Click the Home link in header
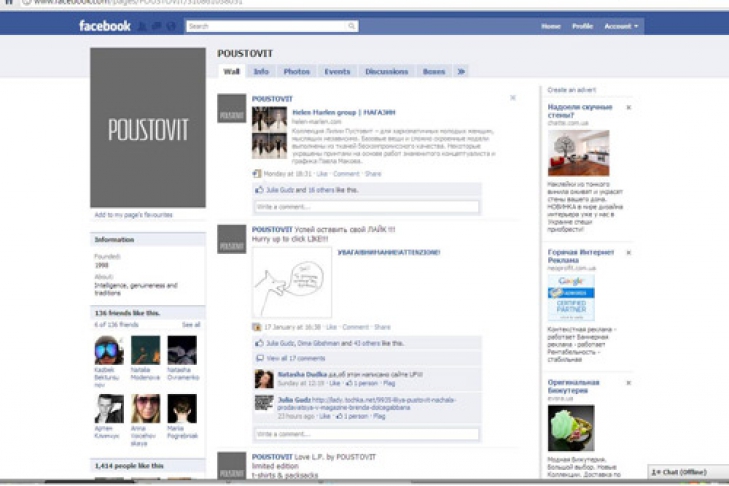 coord(550,26)
